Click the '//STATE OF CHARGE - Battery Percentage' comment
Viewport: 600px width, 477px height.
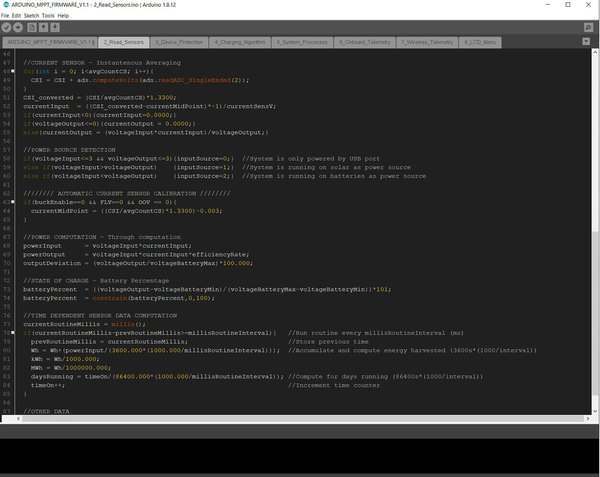[96, 281]
